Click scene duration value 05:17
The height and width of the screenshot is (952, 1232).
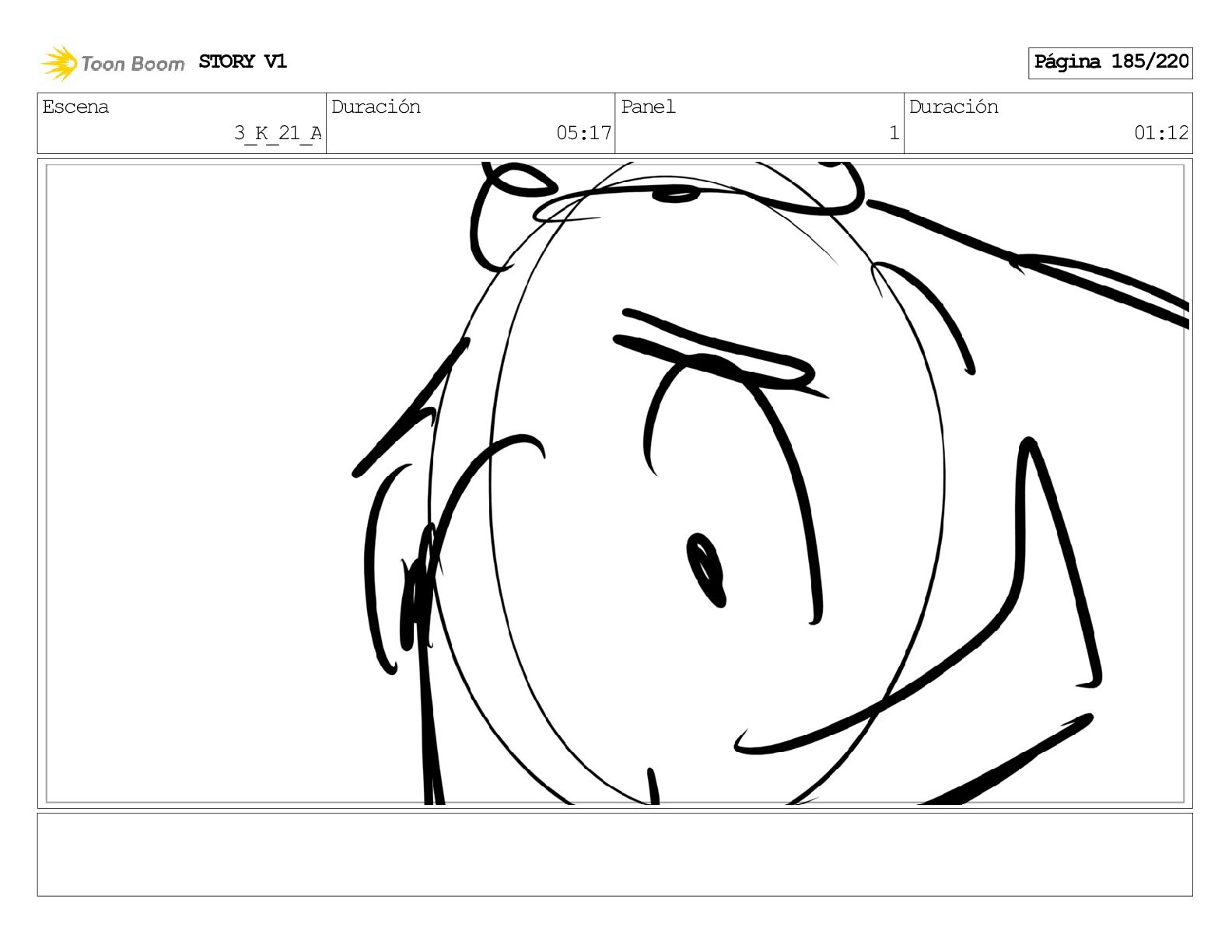[x=583, y=133]
